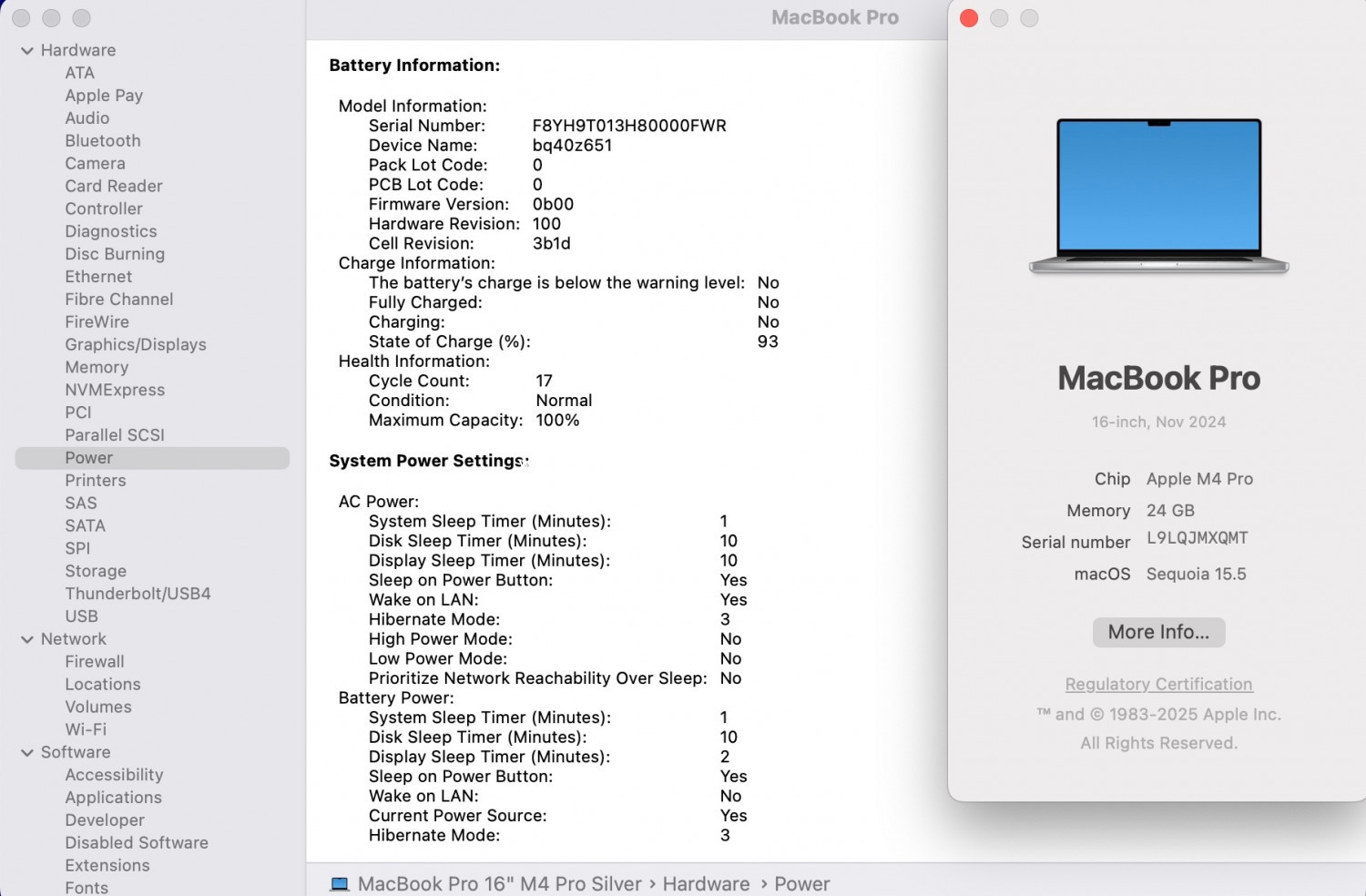Select Audio in the sidebar
This screenshot has height=896, width=1366.
pyautogui.click(x=87, y=118)
